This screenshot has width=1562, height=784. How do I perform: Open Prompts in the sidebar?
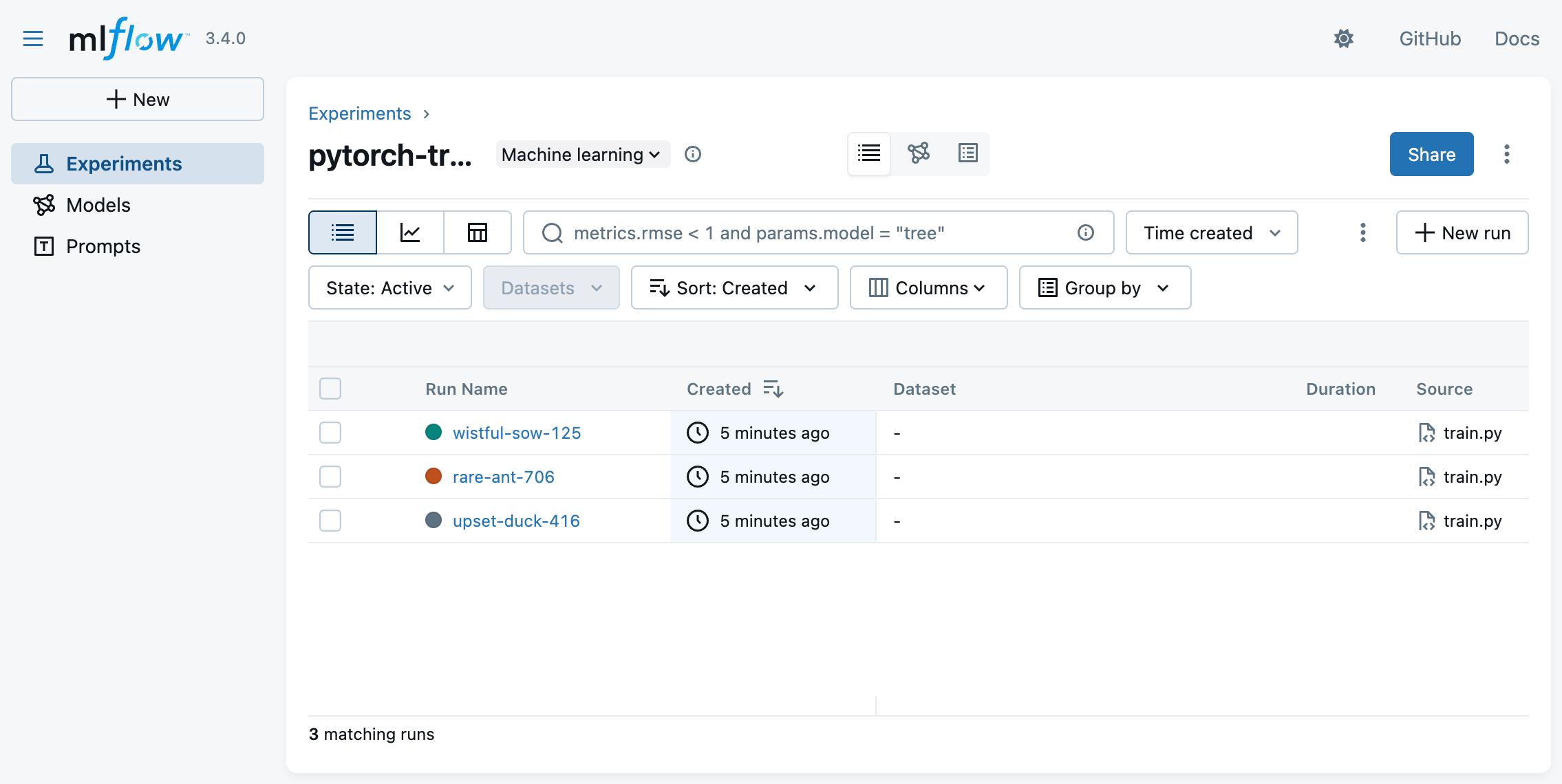pos(103,246)
